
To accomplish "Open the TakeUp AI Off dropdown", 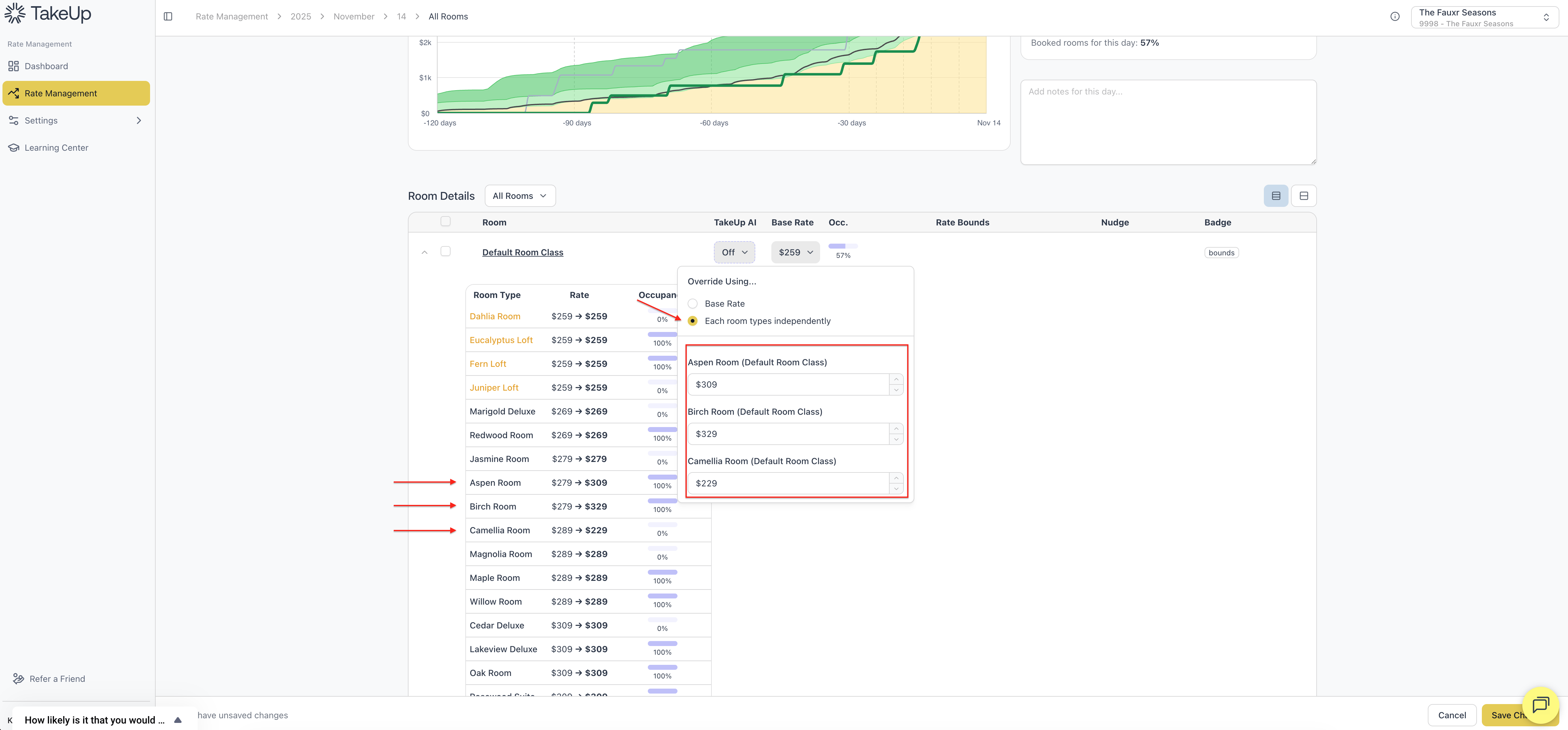I will (734, 253).
